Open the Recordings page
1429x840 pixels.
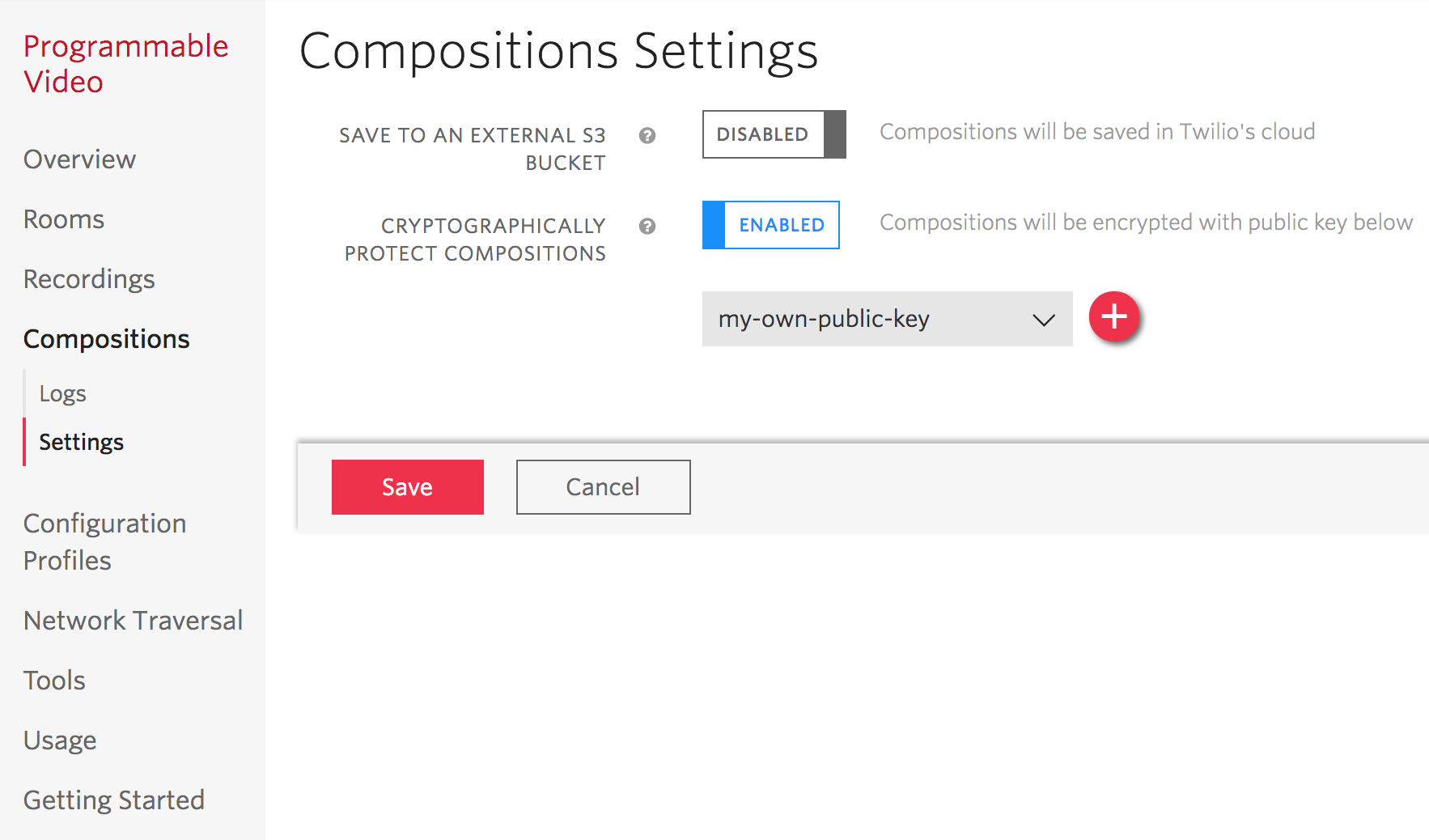[89, 279]
